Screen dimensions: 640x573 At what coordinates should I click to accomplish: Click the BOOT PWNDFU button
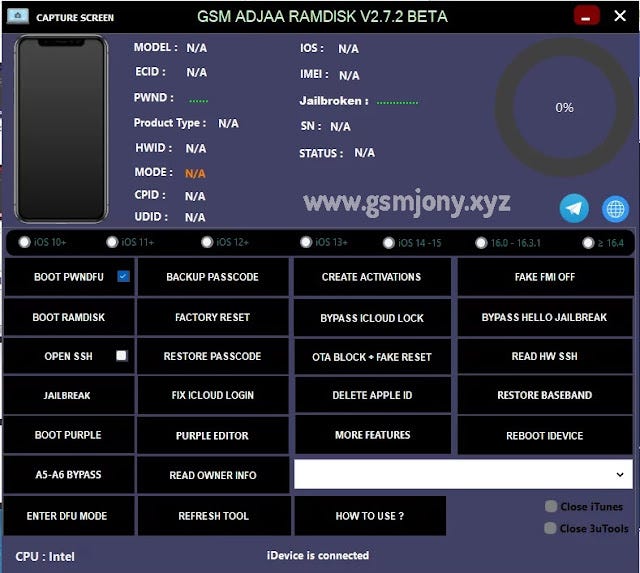pos(69,277)
